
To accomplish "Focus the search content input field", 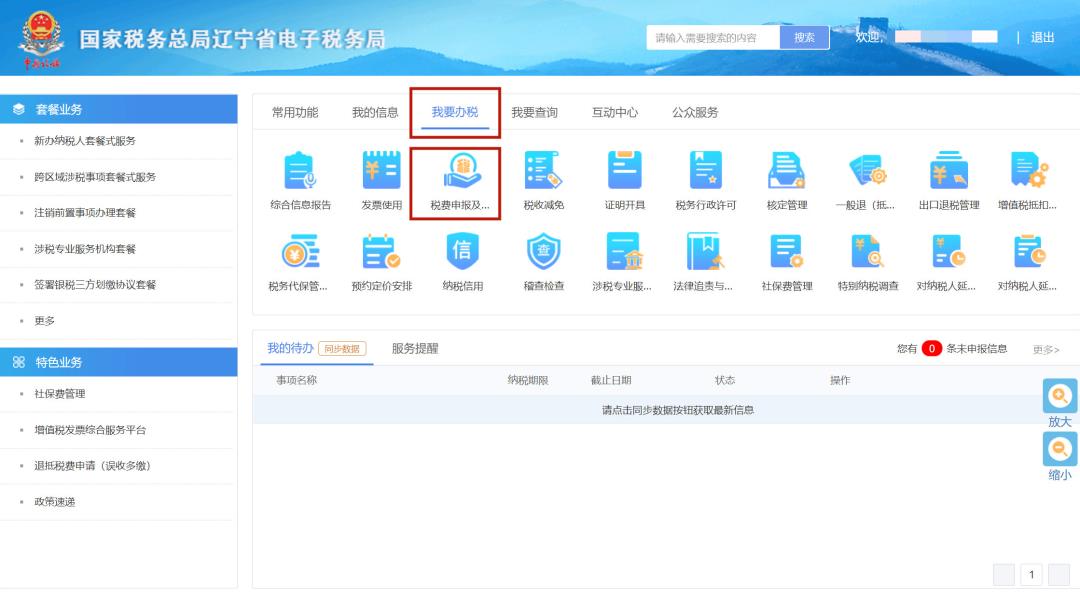I will [712, 38].
